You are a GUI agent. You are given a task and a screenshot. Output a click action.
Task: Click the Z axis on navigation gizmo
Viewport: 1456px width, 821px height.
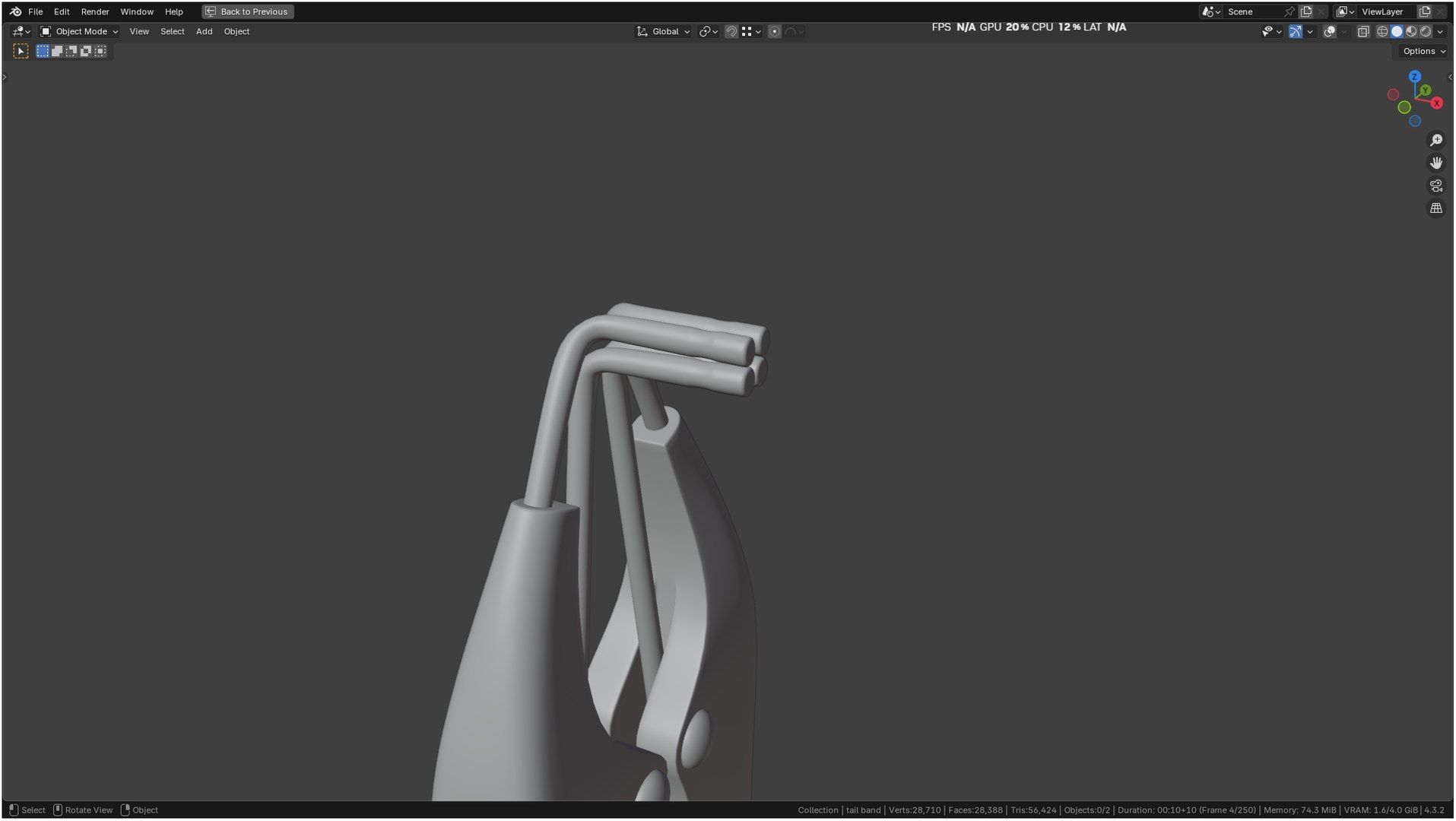(1414, 77)
